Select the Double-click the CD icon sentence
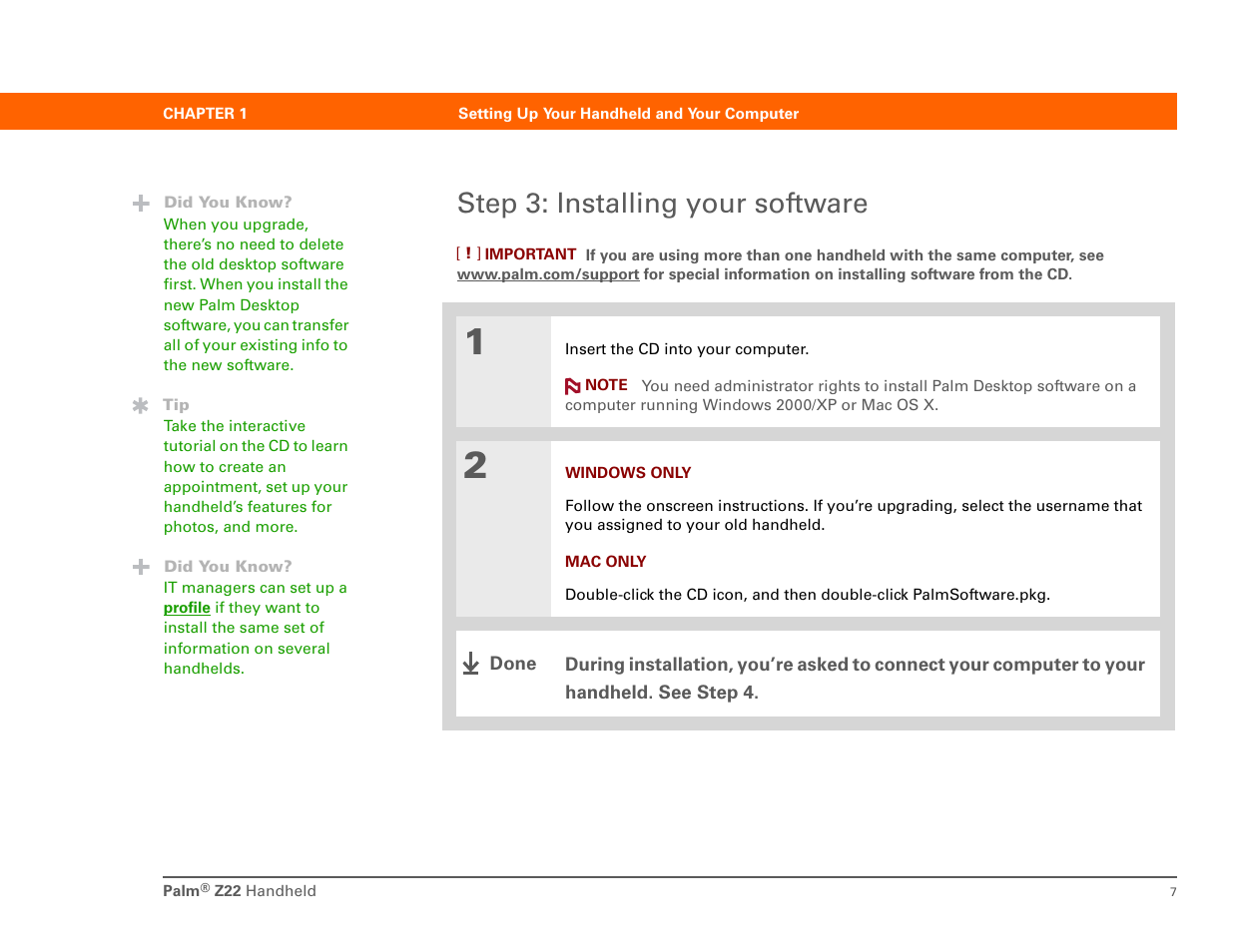 coord(808,595)
